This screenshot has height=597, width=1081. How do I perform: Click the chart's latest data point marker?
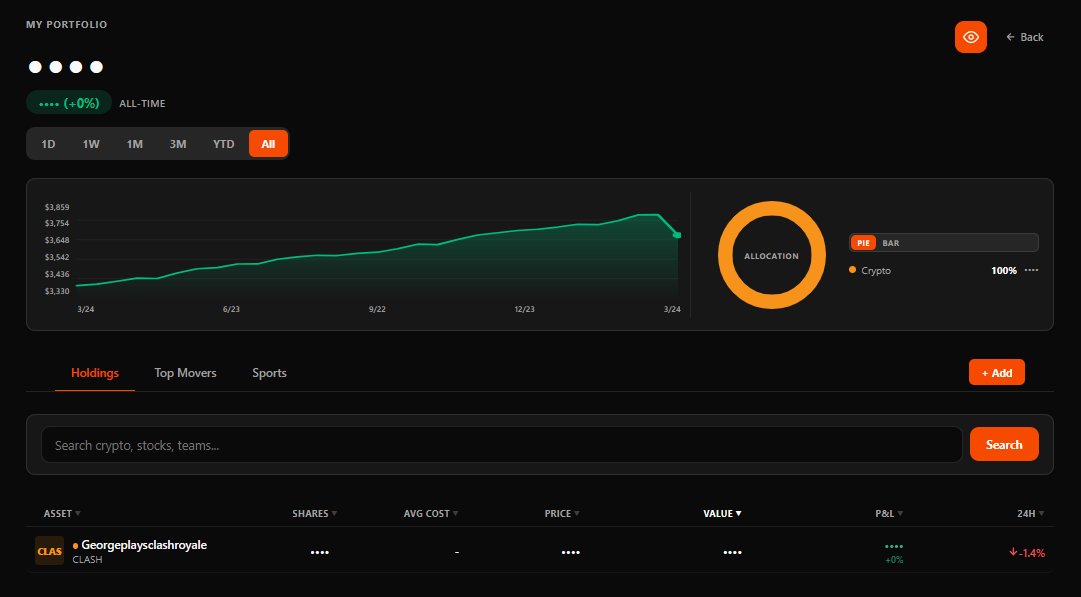click(x=677, y=235)
